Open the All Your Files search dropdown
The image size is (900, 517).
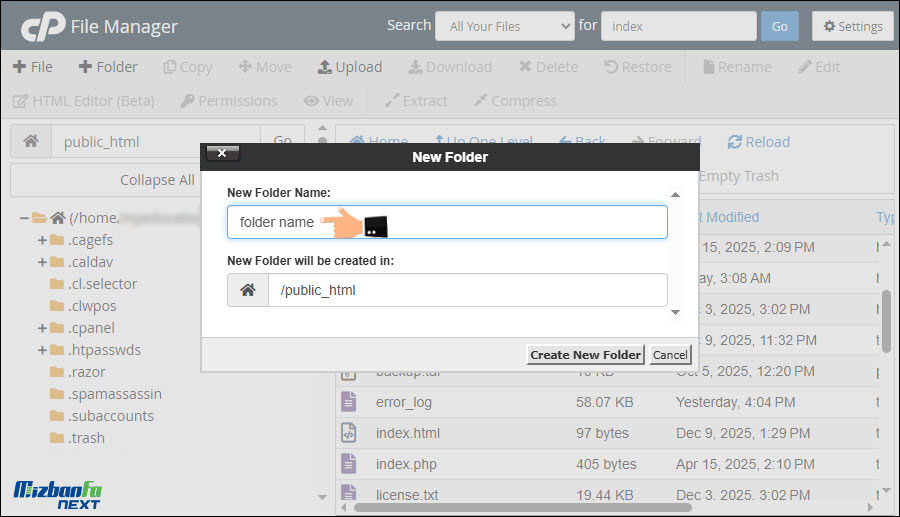click(x=504, y=26)
